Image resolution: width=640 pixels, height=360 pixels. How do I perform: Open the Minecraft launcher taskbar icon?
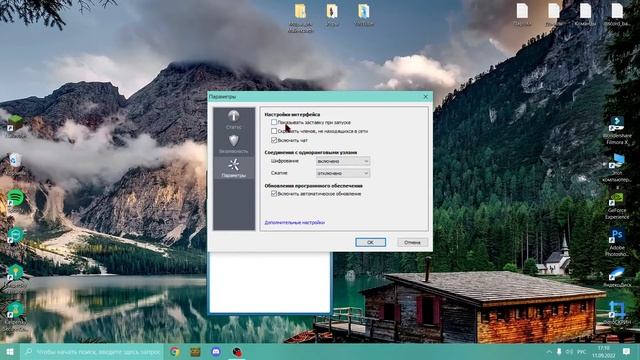coord(195,351)
